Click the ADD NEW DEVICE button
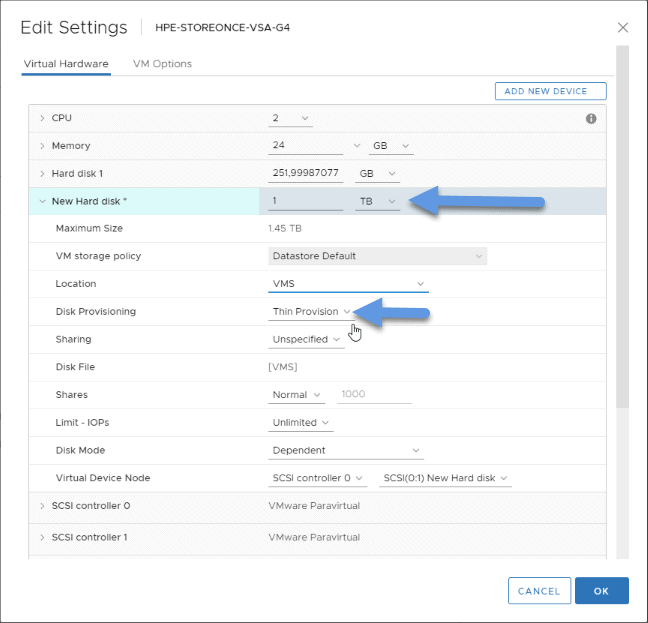This screenshot has height=623, width=648. 550,91
